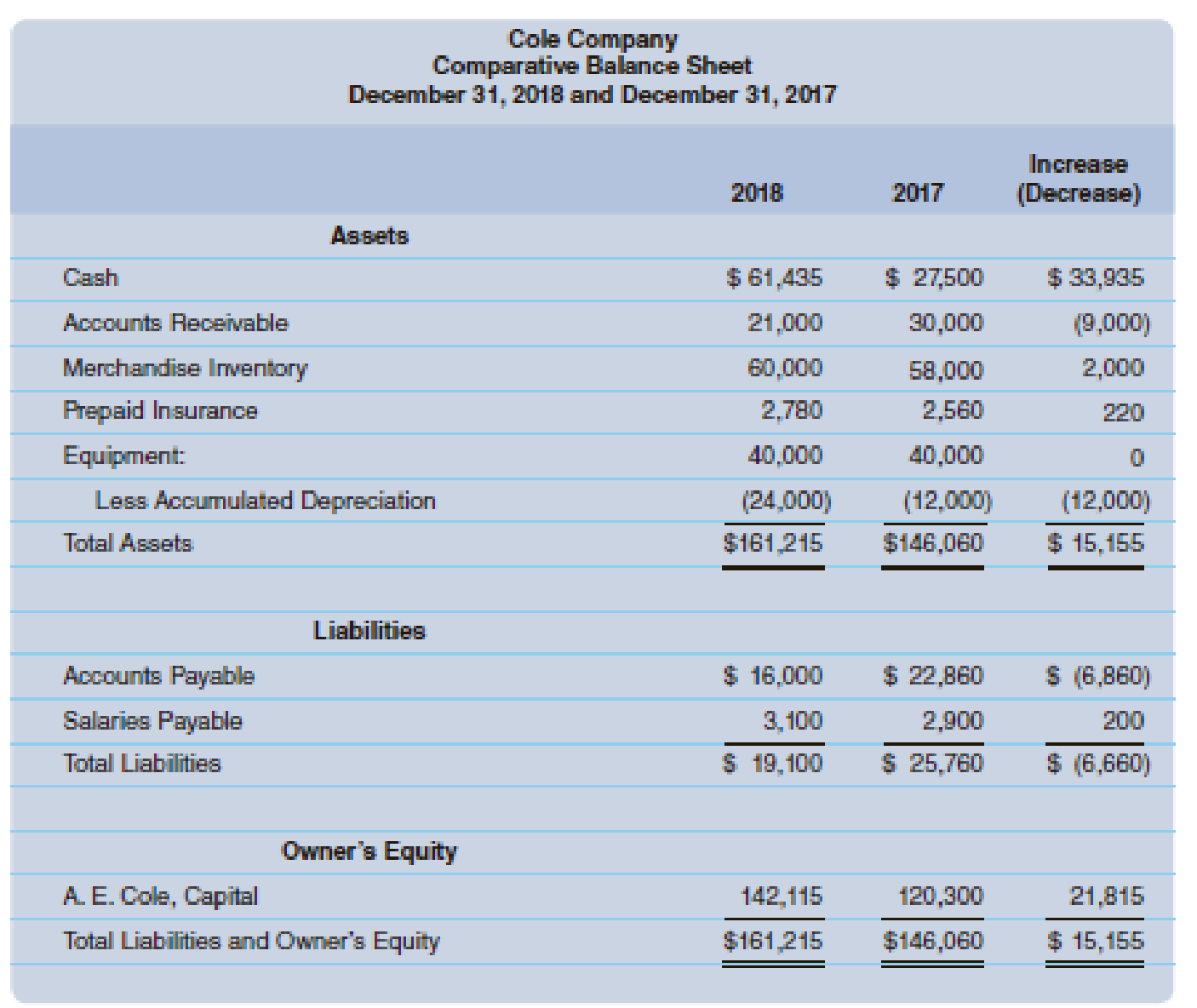This screenshot has width=1197, height=1008.
Task: Click the 'Assets' section heading
Action: (369, 235)
